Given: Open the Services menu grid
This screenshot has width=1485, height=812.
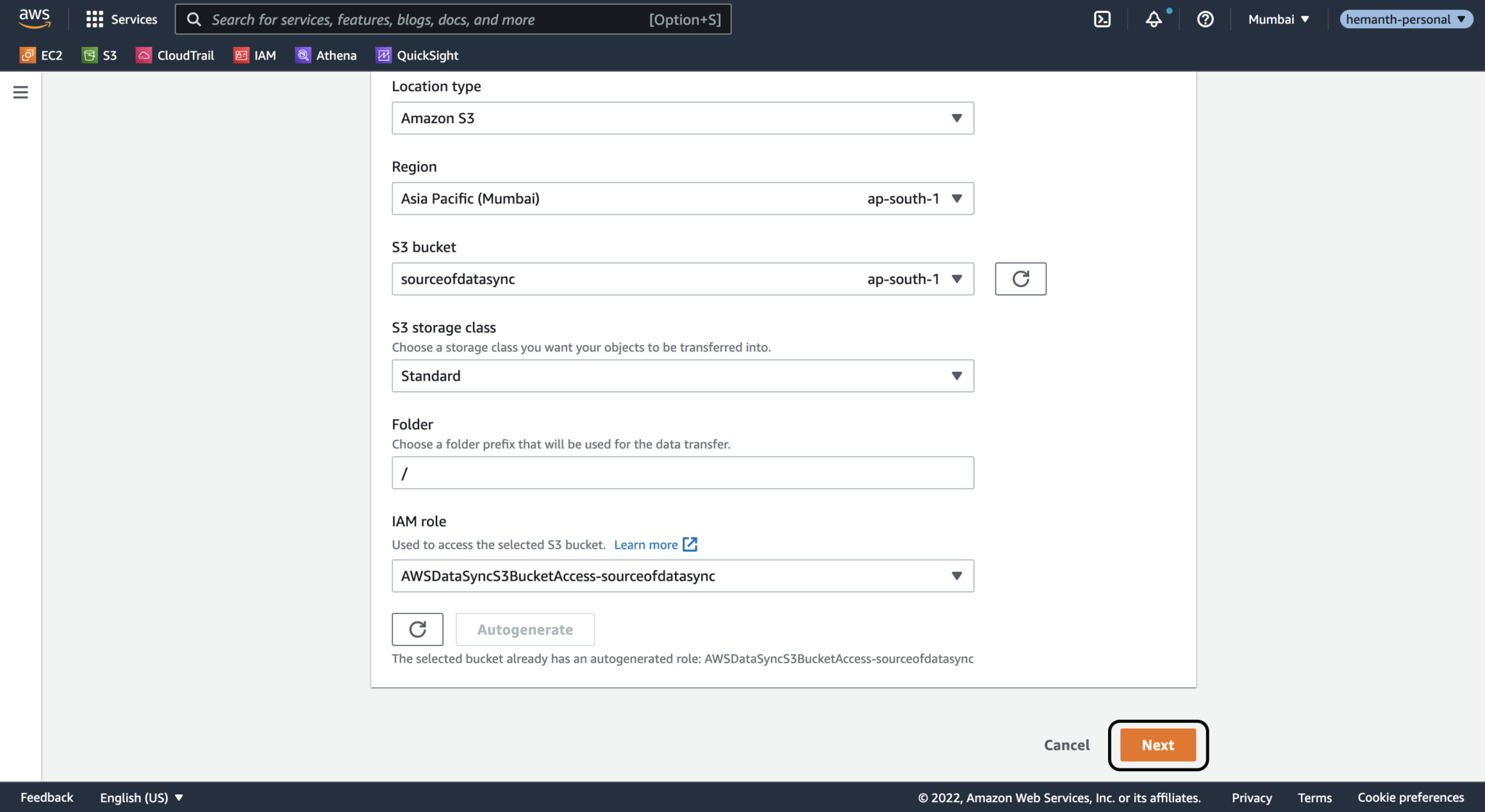Looking at the screenshot, I should tap(121, 19).
